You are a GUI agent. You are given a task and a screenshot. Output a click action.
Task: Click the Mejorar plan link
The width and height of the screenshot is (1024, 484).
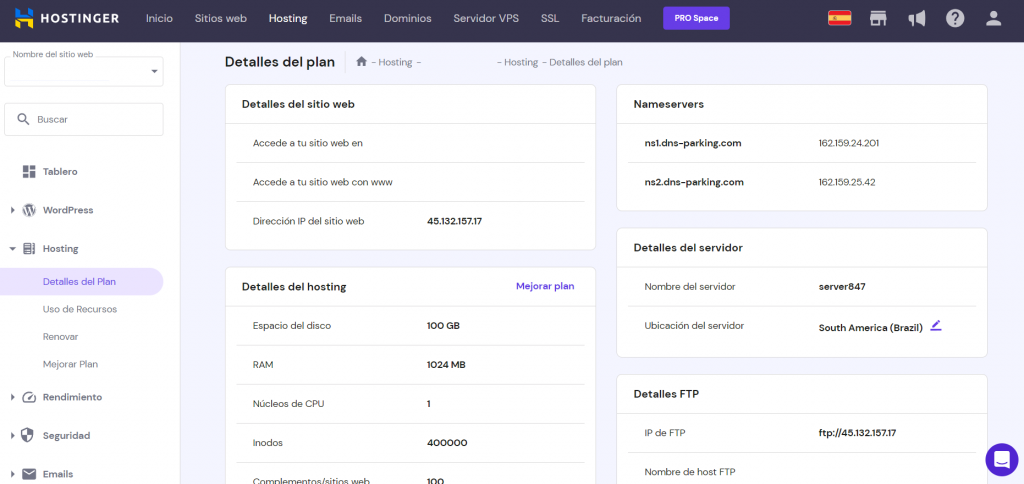[x=545, y=286]
